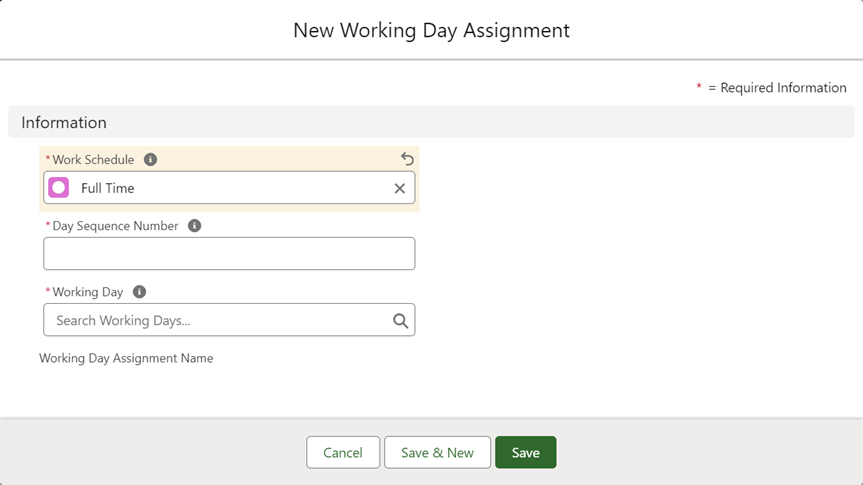
Task: Click the pink Full Time record icon
Action: click(59, 188)
